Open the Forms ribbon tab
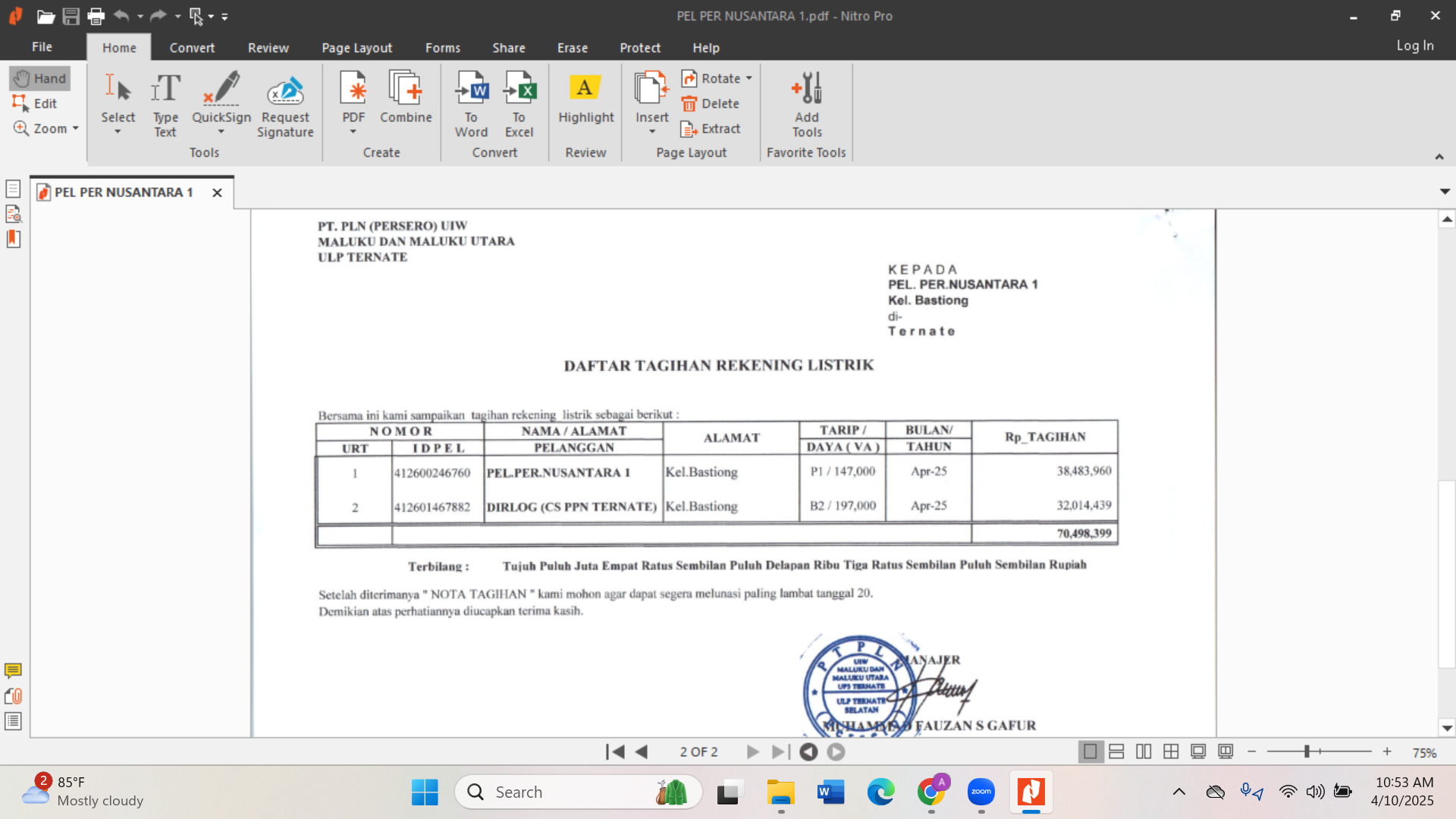 443,47
